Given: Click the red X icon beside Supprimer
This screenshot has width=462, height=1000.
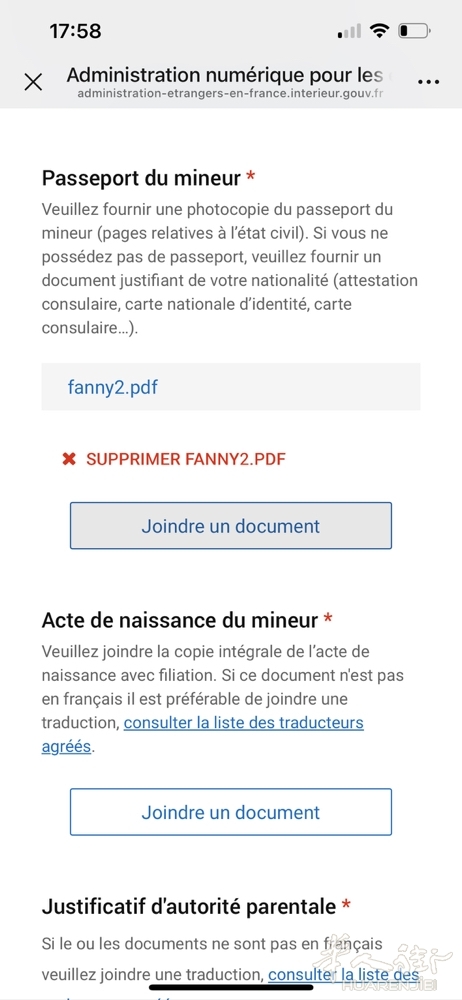Looking at the screenshot, I should 69,459.
